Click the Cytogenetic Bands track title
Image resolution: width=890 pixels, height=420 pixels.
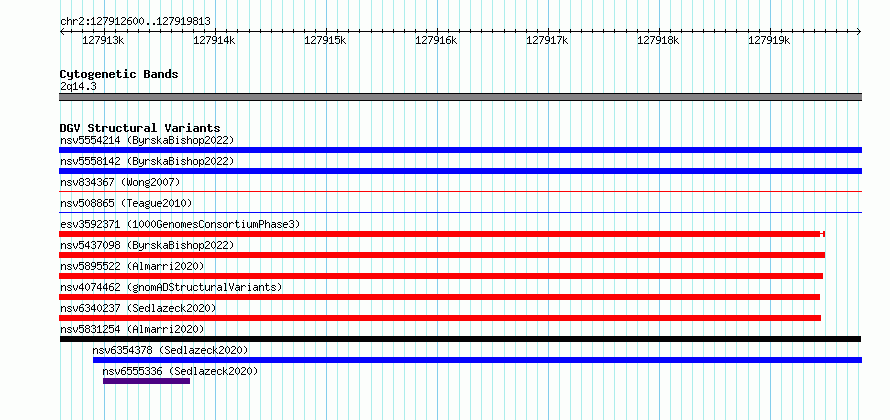click(119, 74)
